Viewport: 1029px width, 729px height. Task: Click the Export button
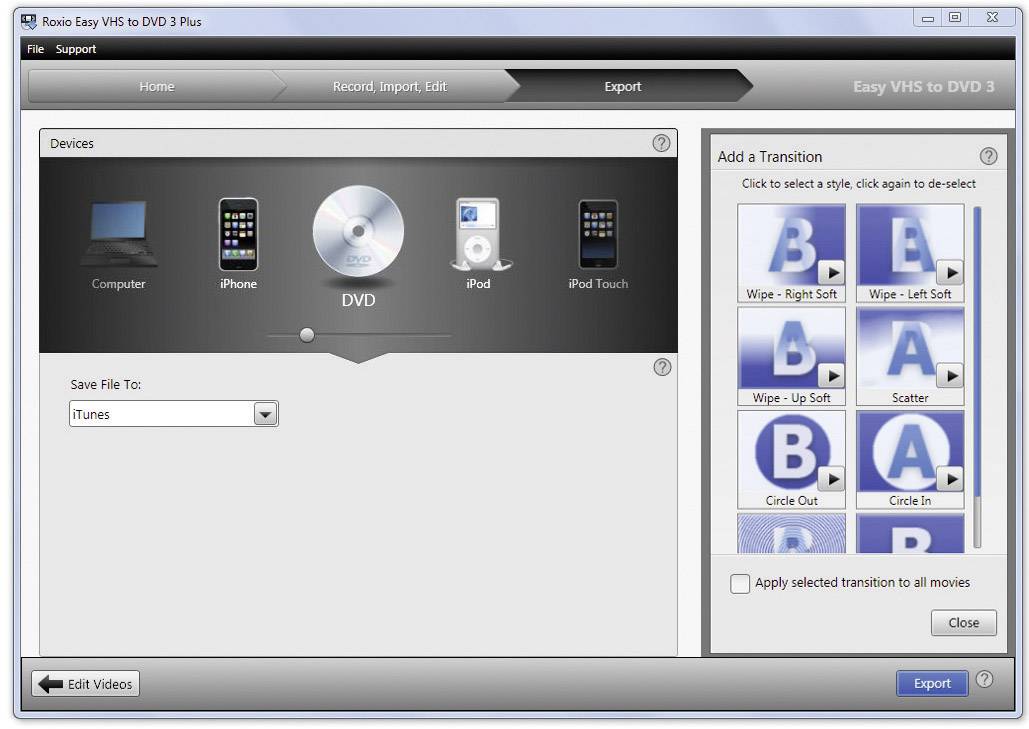click(931, 683)
